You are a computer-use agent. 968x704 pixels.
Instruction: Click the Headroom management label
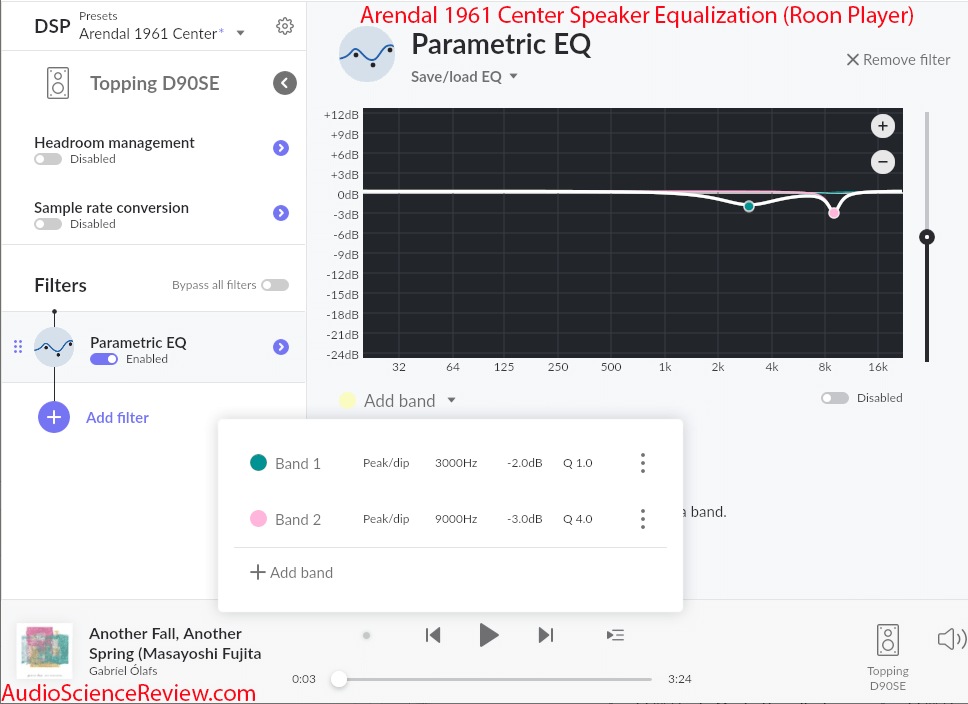coord(114,143)
